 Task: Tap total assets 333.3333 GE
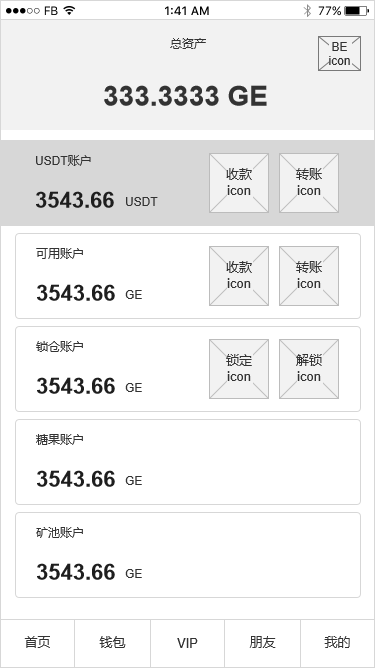[185, 96]
